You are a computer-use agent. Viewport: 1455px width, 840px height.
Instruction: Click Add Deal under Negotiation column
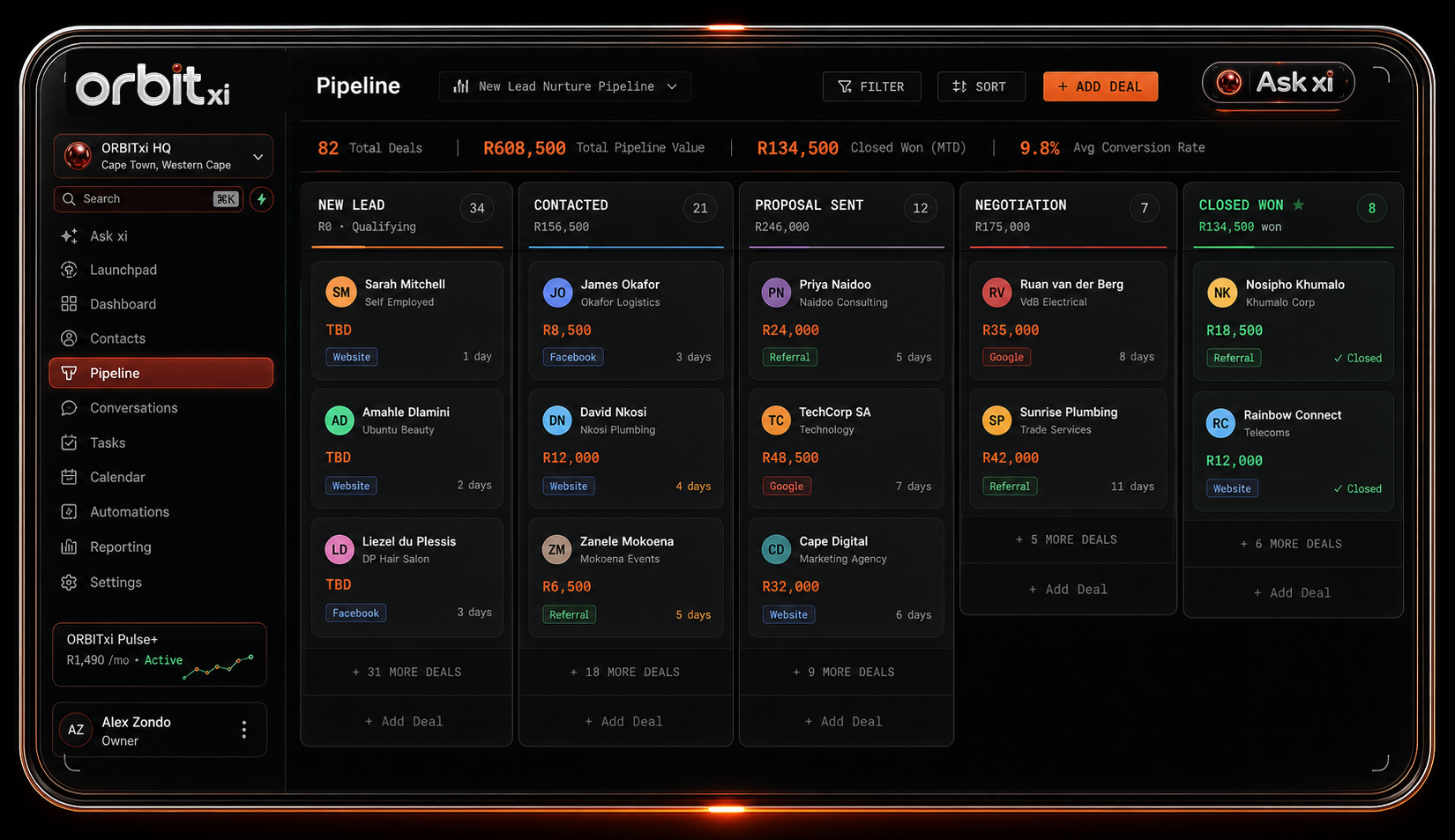[1068, 590]
